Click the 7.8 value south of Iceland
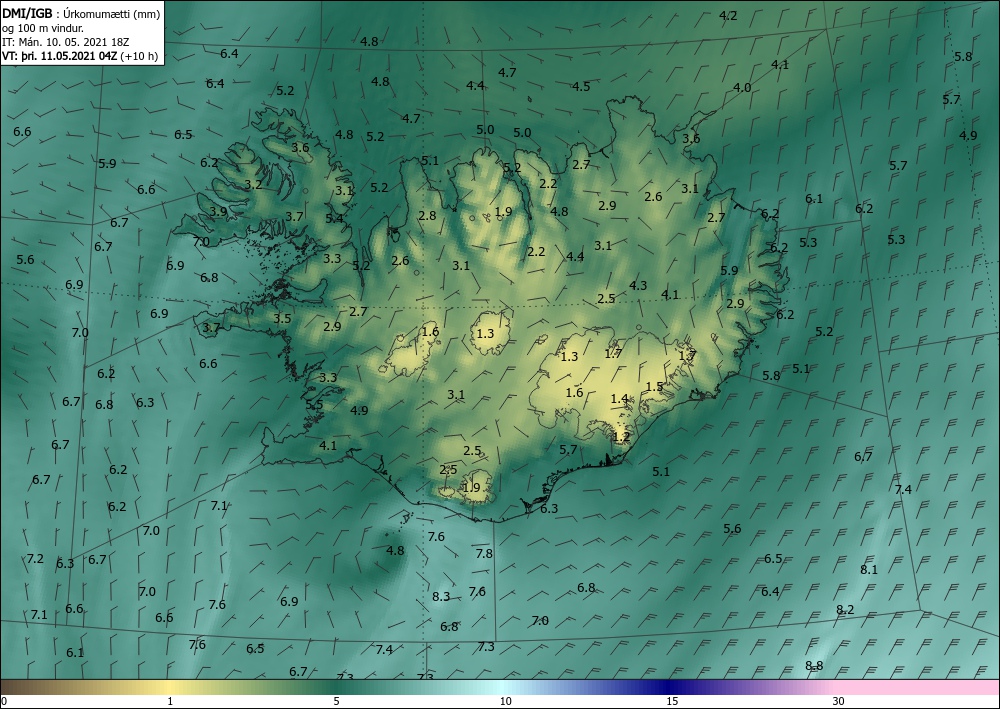Image resolution: width=1000 pixels, height=709 pixels. pos(484,553)
